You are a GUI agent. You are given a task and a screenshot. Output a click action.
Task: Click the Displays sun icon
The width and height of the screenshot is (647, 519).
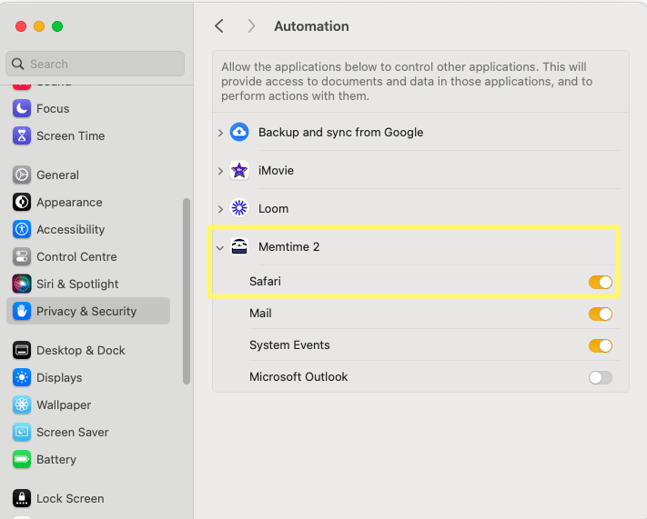click(21, 377)
